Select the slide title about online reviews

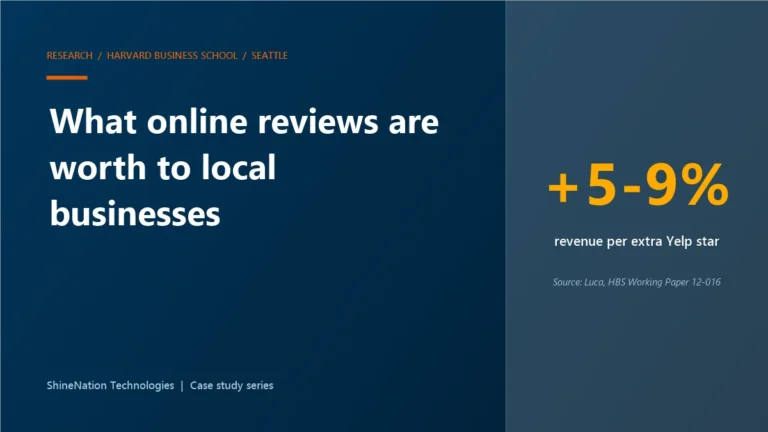[244, 168]
